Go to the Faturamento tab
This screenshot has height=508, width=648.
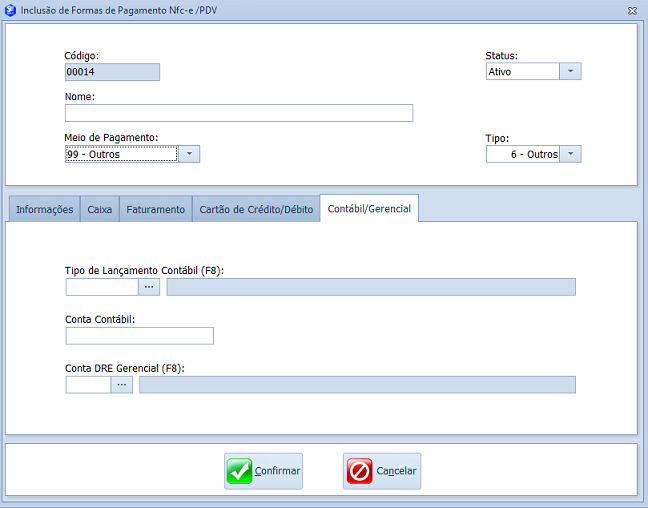(x=155, y=209)
